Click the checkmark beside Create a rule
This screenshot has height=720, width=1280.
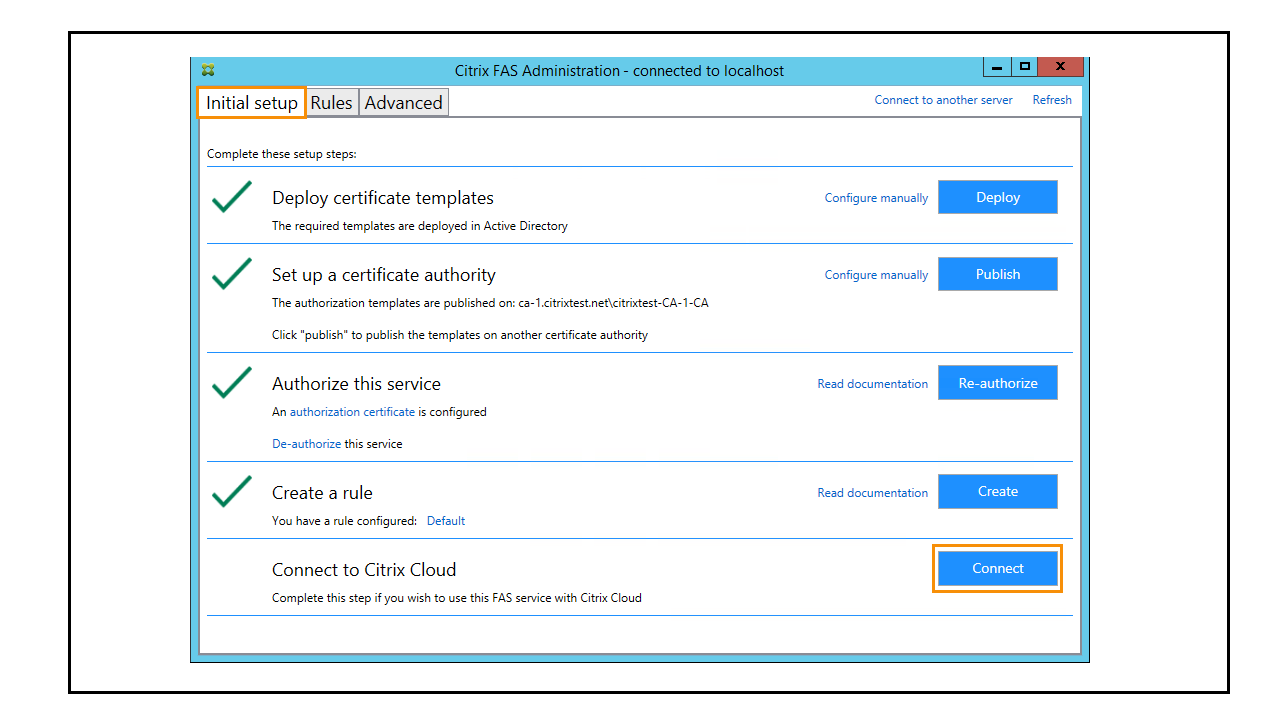tap(232, 491)
